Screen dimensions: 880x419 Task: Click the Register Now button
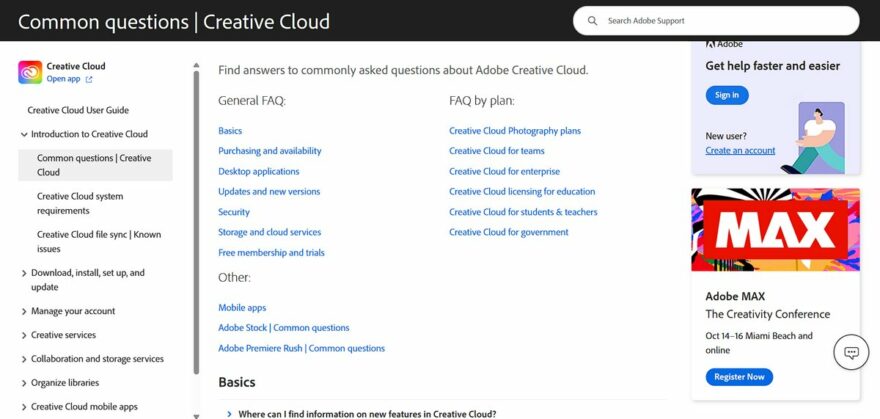pos(739,377)
